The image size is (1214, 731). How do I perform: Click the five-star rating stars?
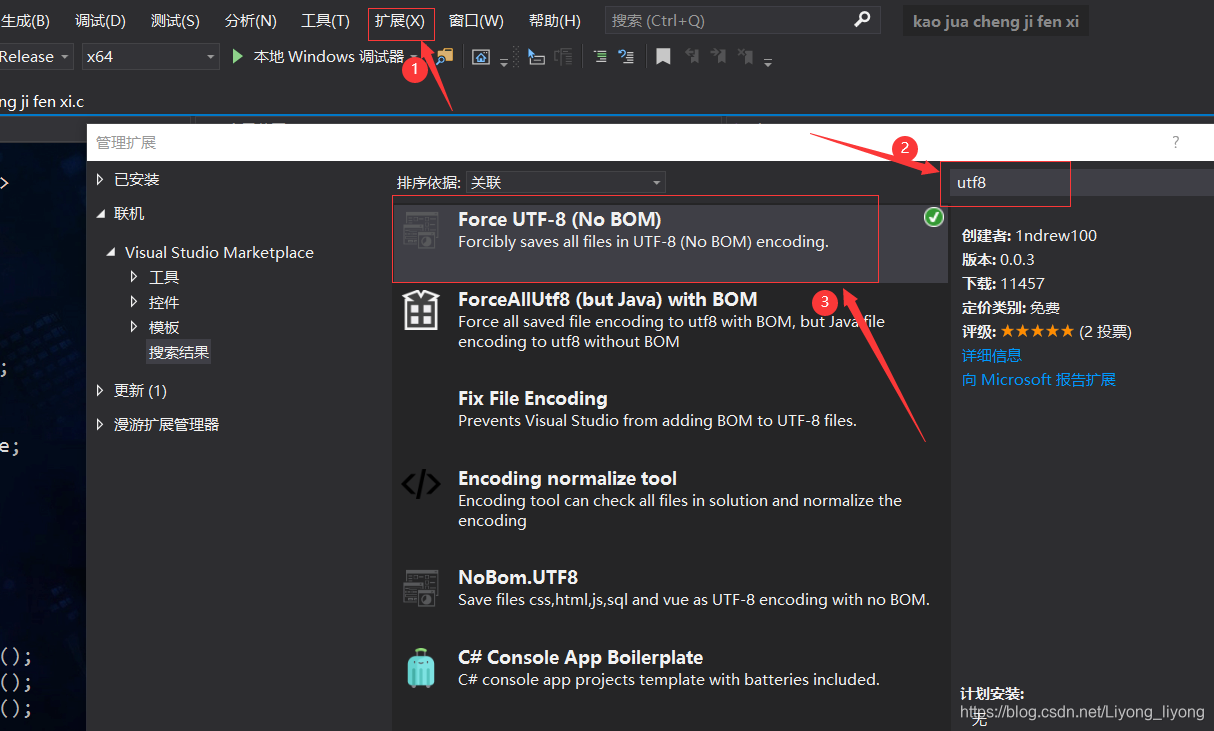tap(1037, 331)
